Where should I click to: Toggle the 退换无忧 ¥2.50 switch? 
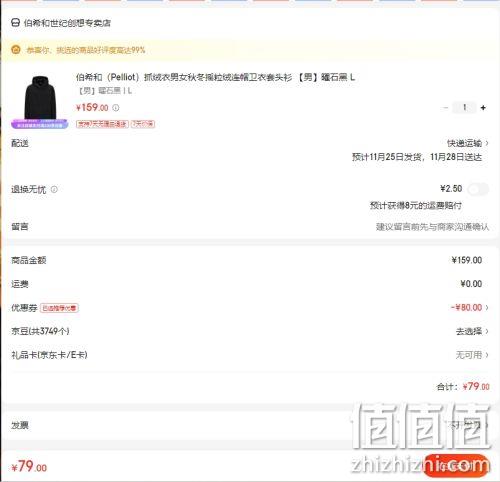pyautogui.click(x=478, y=189)
